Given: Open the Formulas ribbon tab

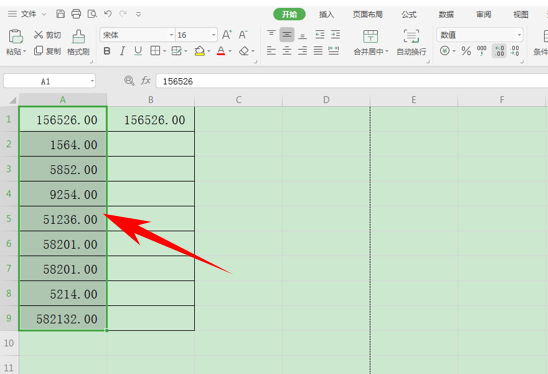Looking at the screenshot, I should point(409,14).
